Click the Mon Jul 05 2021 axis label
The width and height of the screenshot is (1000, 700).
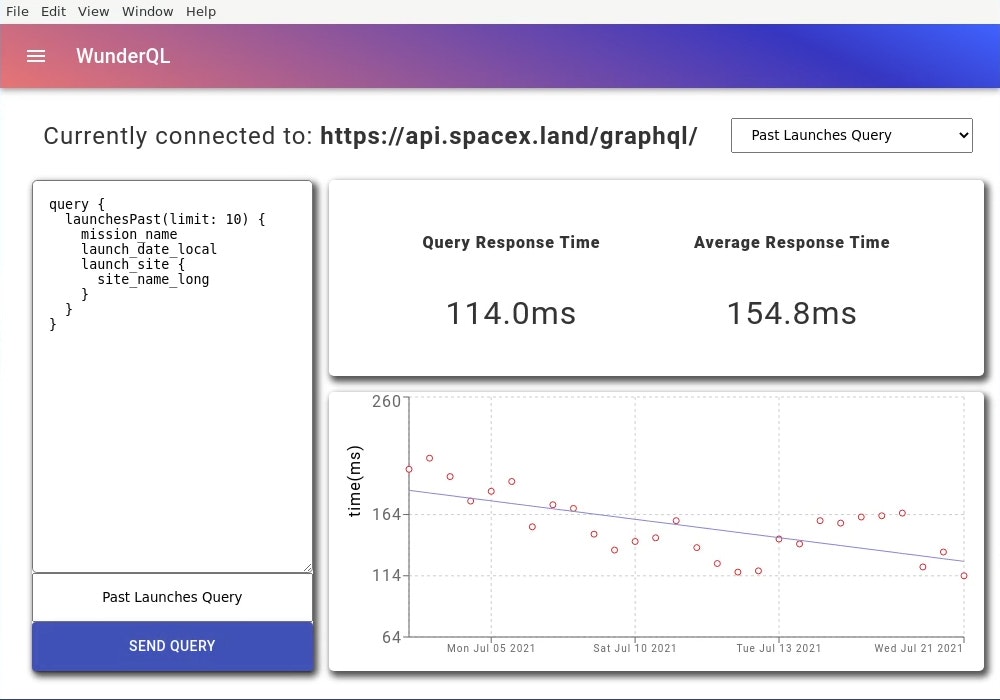point(491,648)
